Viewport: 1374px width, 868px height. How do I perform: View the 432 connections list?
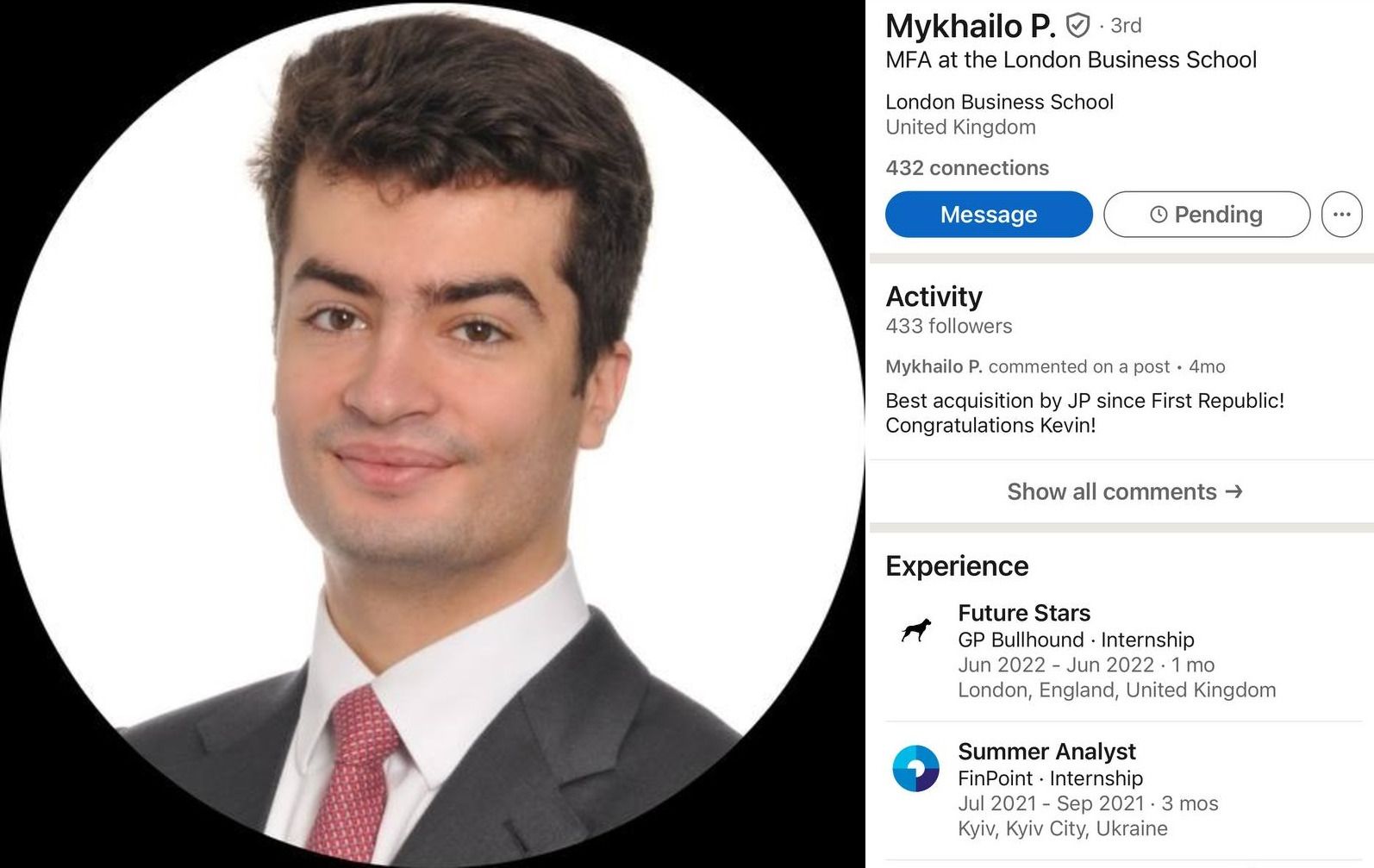point(967,168)
